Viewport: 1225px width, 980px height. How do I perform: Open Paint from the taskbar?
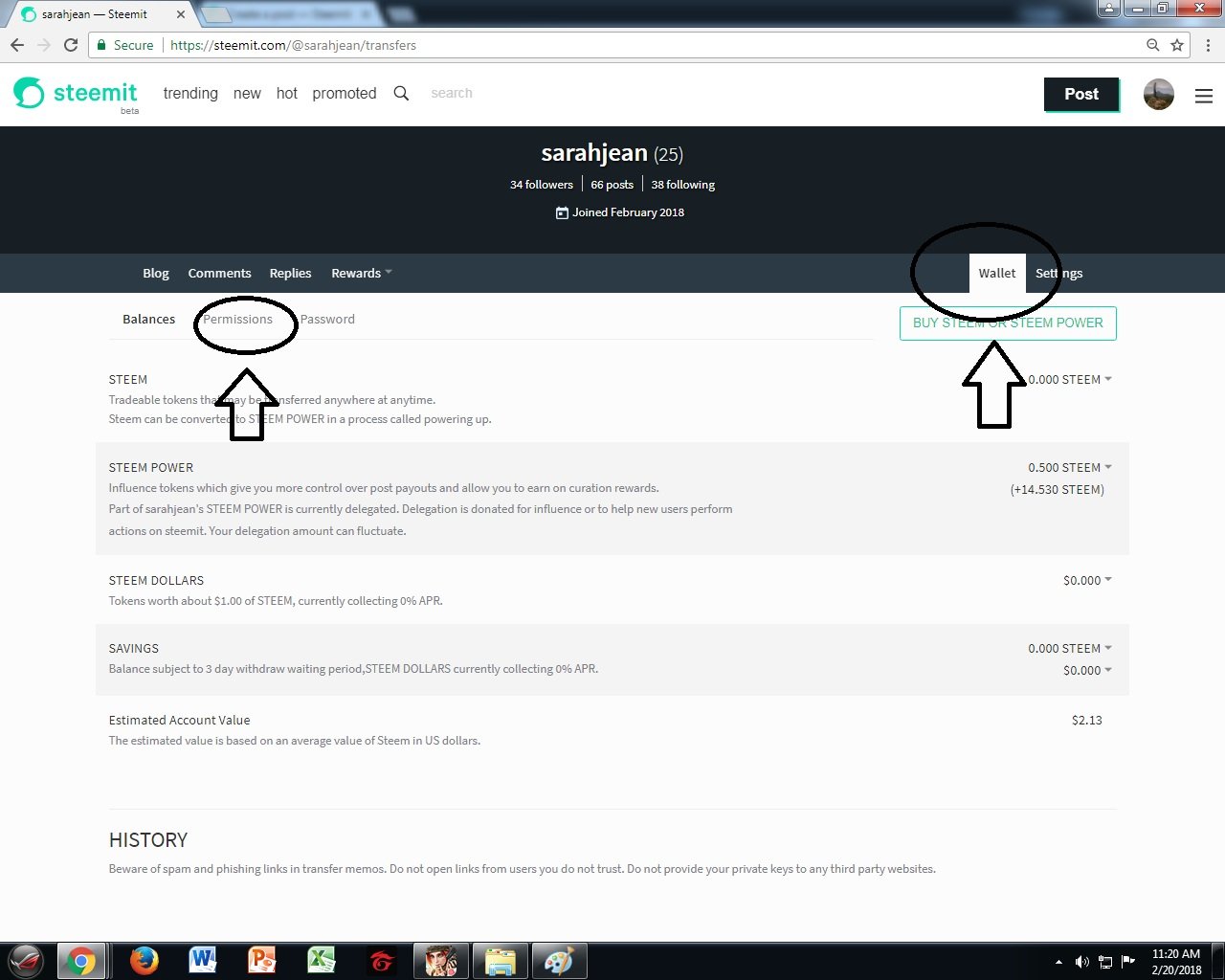click(559, 961)
